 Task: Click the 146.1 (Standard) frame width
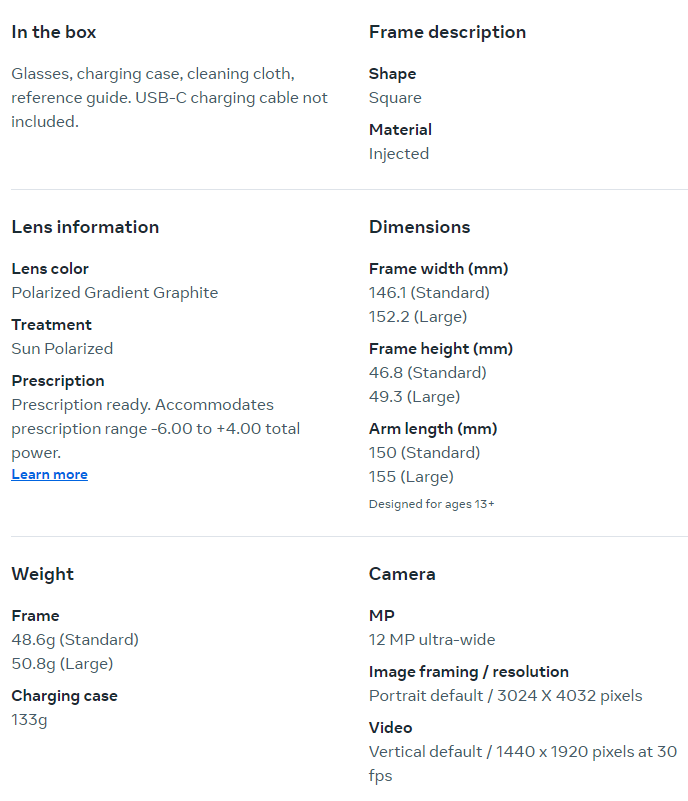click(429, 293)
